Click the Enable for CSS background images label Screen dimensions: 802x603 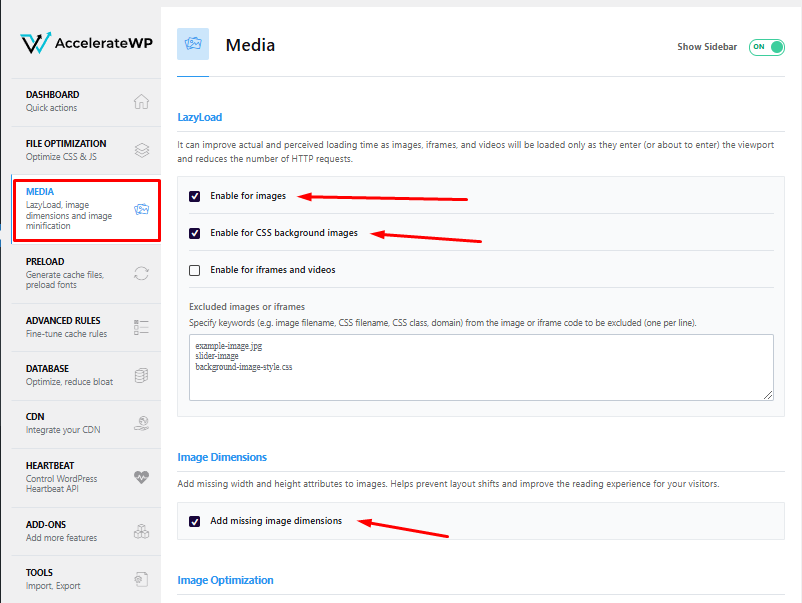(284, 233)
